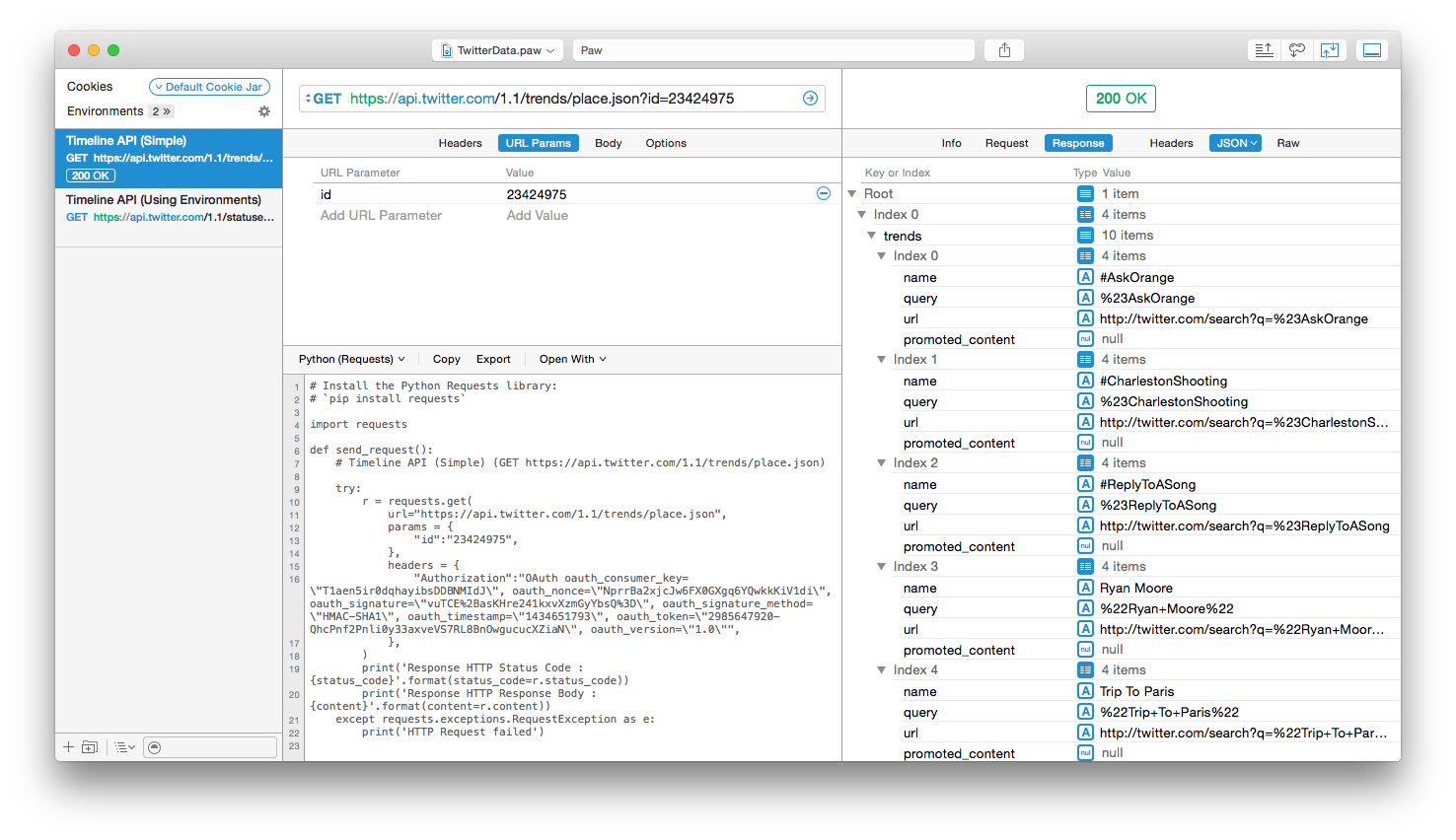Click the Copy button above the code

(446, 359)
